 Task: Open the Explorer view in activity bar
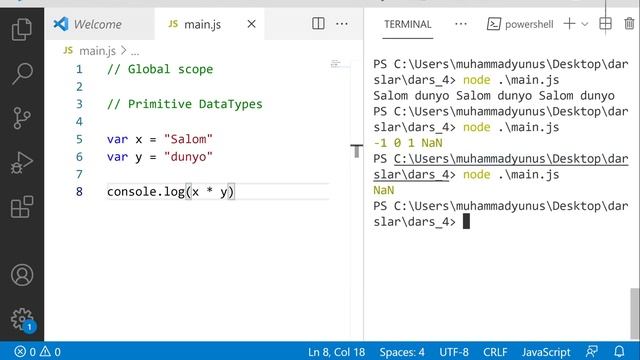22,29
